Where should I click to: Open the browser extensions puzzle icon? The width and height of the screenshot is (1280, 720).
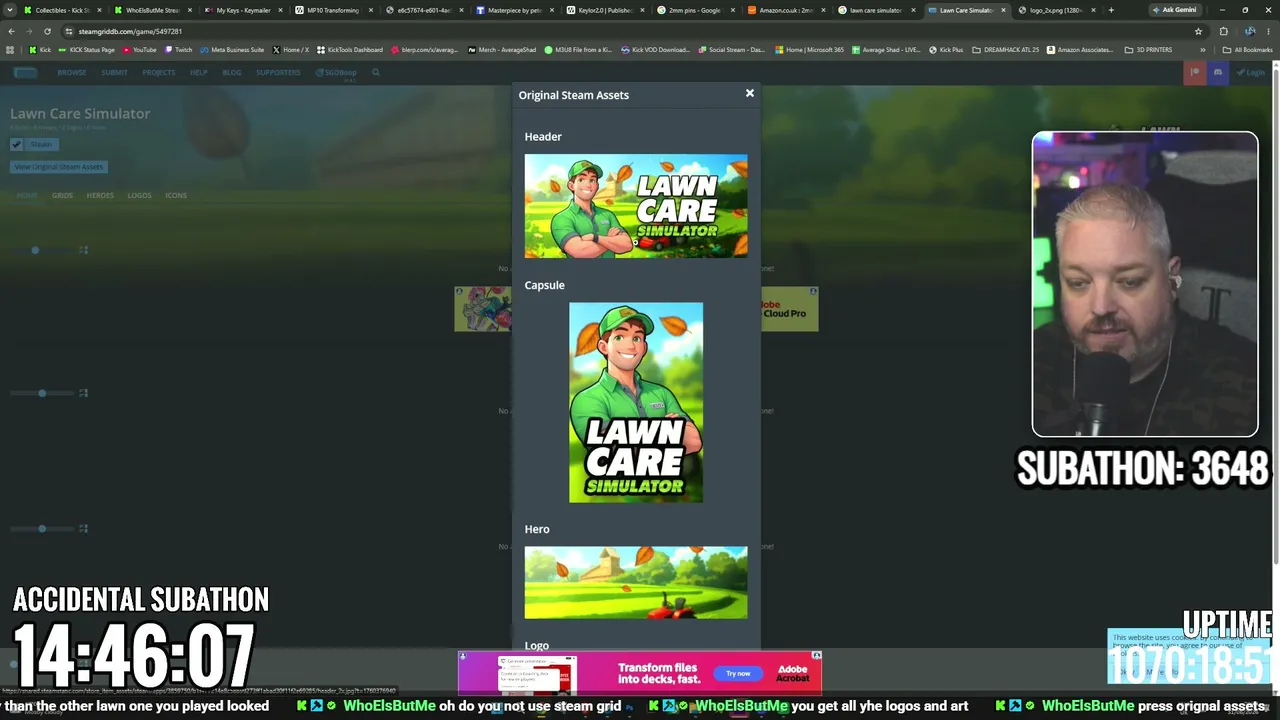(1223, 31)
